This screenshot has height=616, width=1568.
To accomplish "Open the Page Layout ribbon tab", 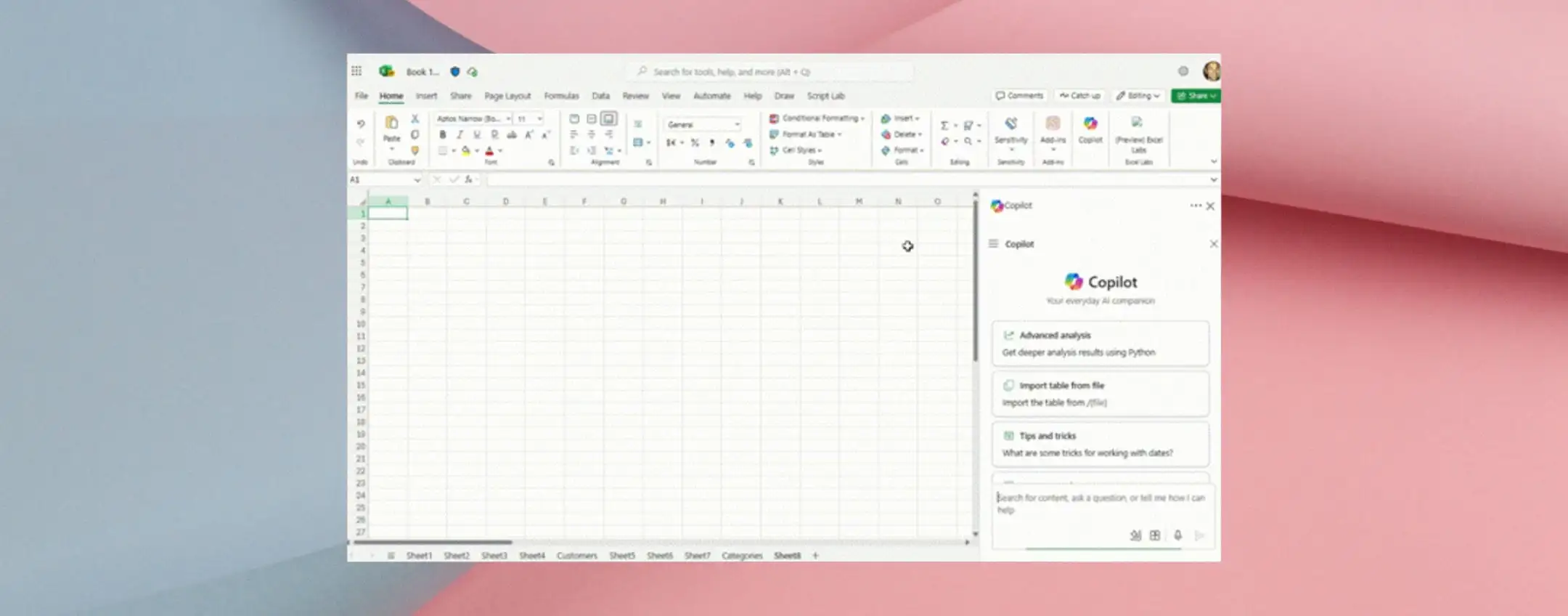I will [507, 96].
